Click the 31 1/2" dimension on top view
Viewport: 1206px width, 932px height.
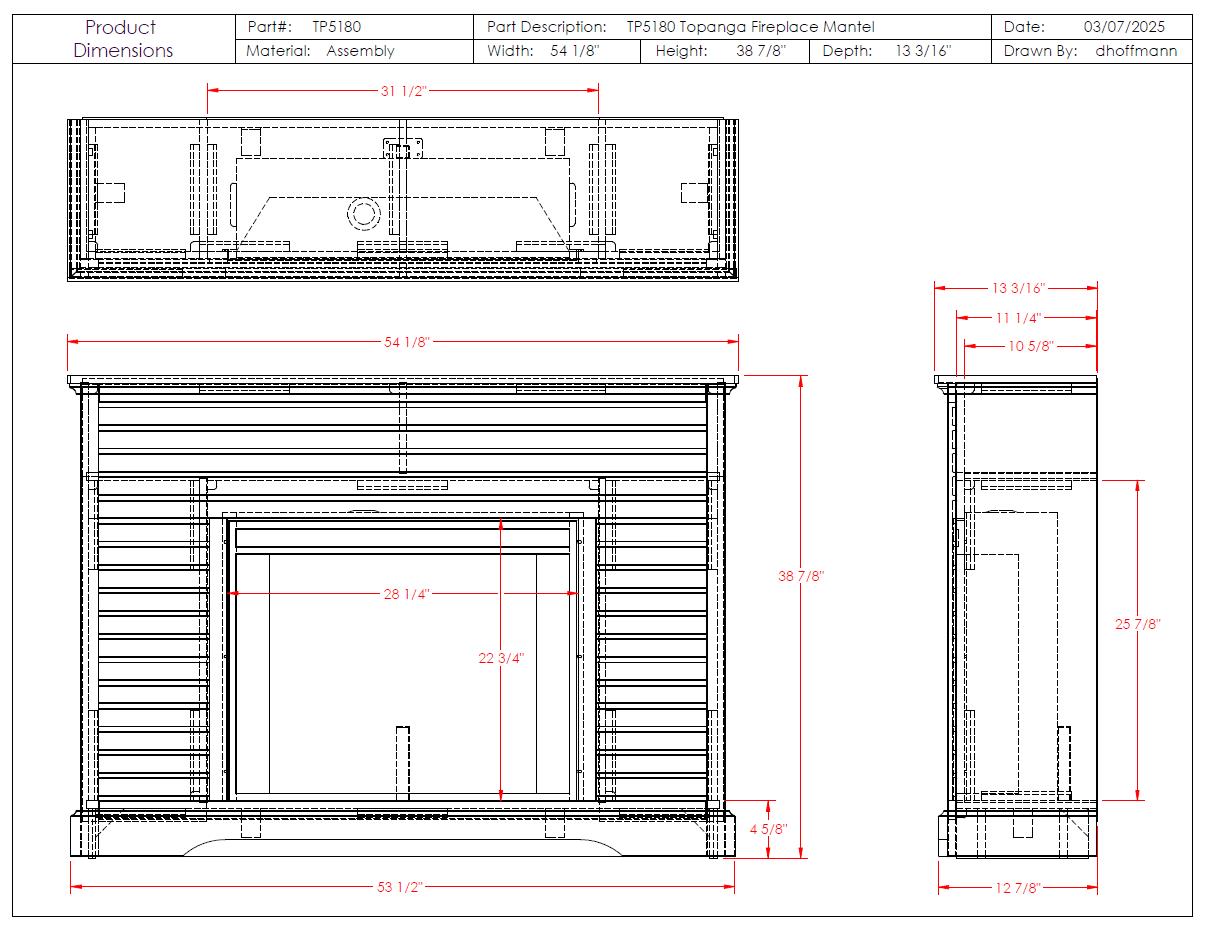pos(403,91)
